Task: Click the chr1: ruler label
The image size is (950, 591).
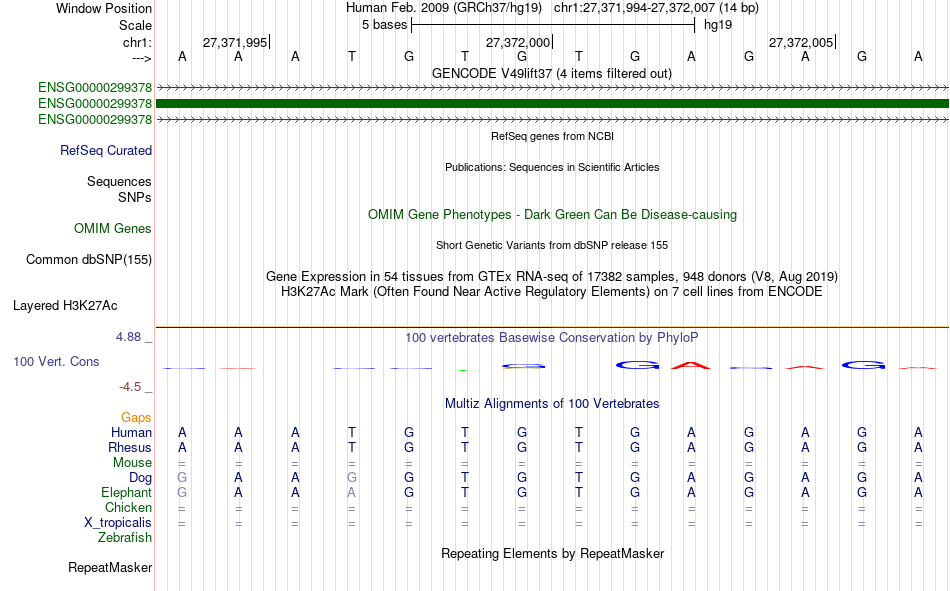Action: [137, 42]
